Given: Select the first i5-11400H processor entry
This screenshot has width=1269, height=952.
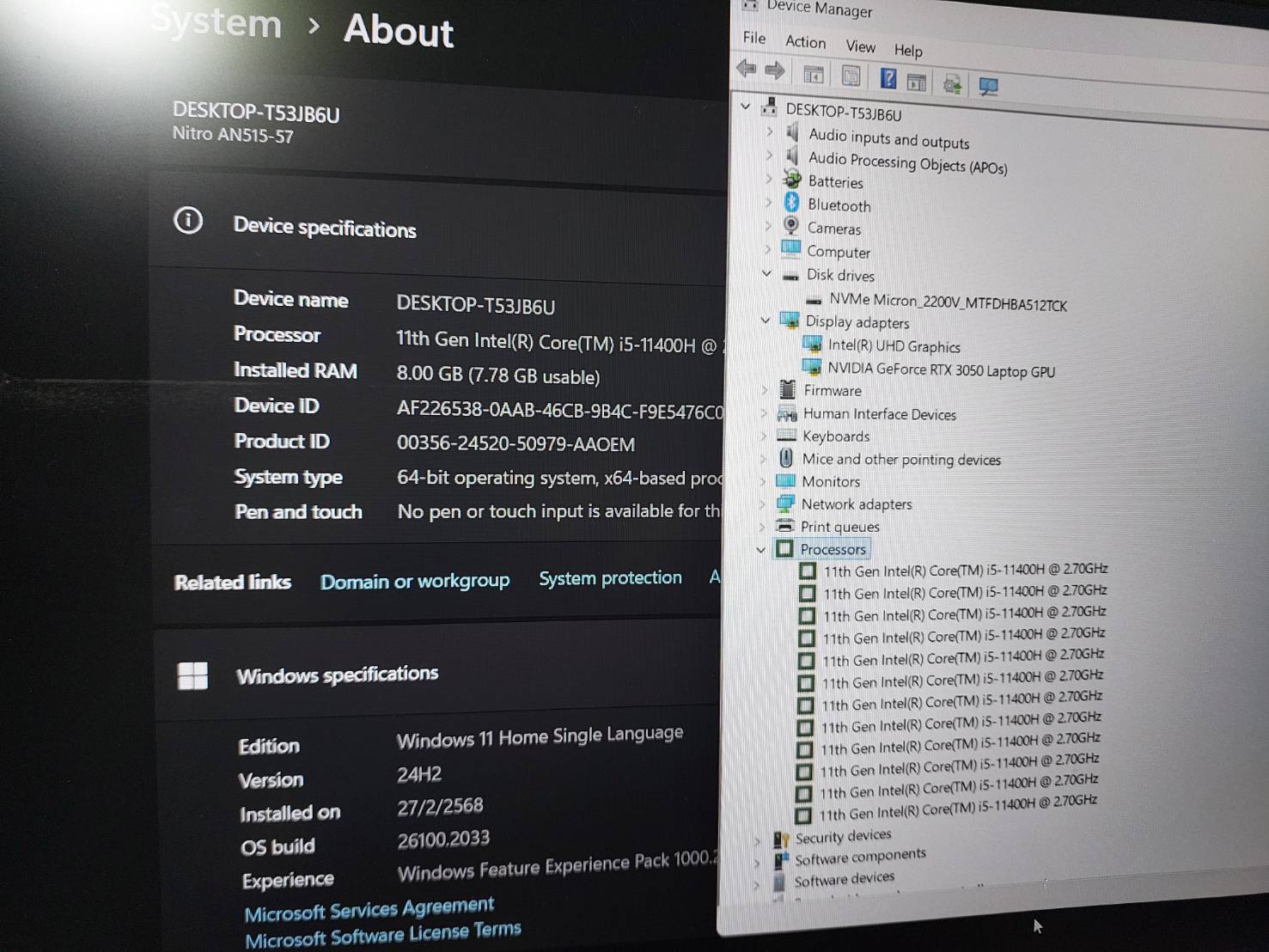Looking at the screenshot, I should pos(965,570).
